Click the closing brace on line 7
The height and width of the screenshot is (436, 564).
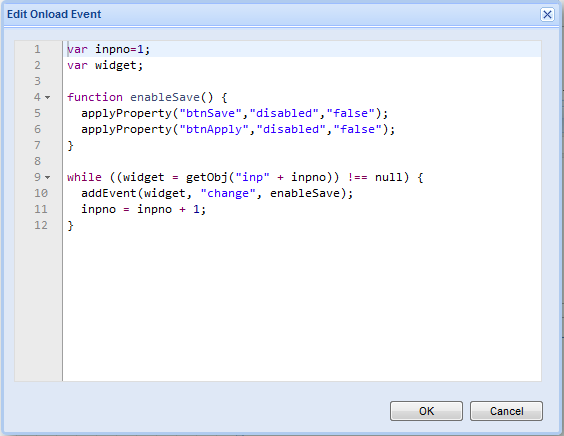click(70, 145)
